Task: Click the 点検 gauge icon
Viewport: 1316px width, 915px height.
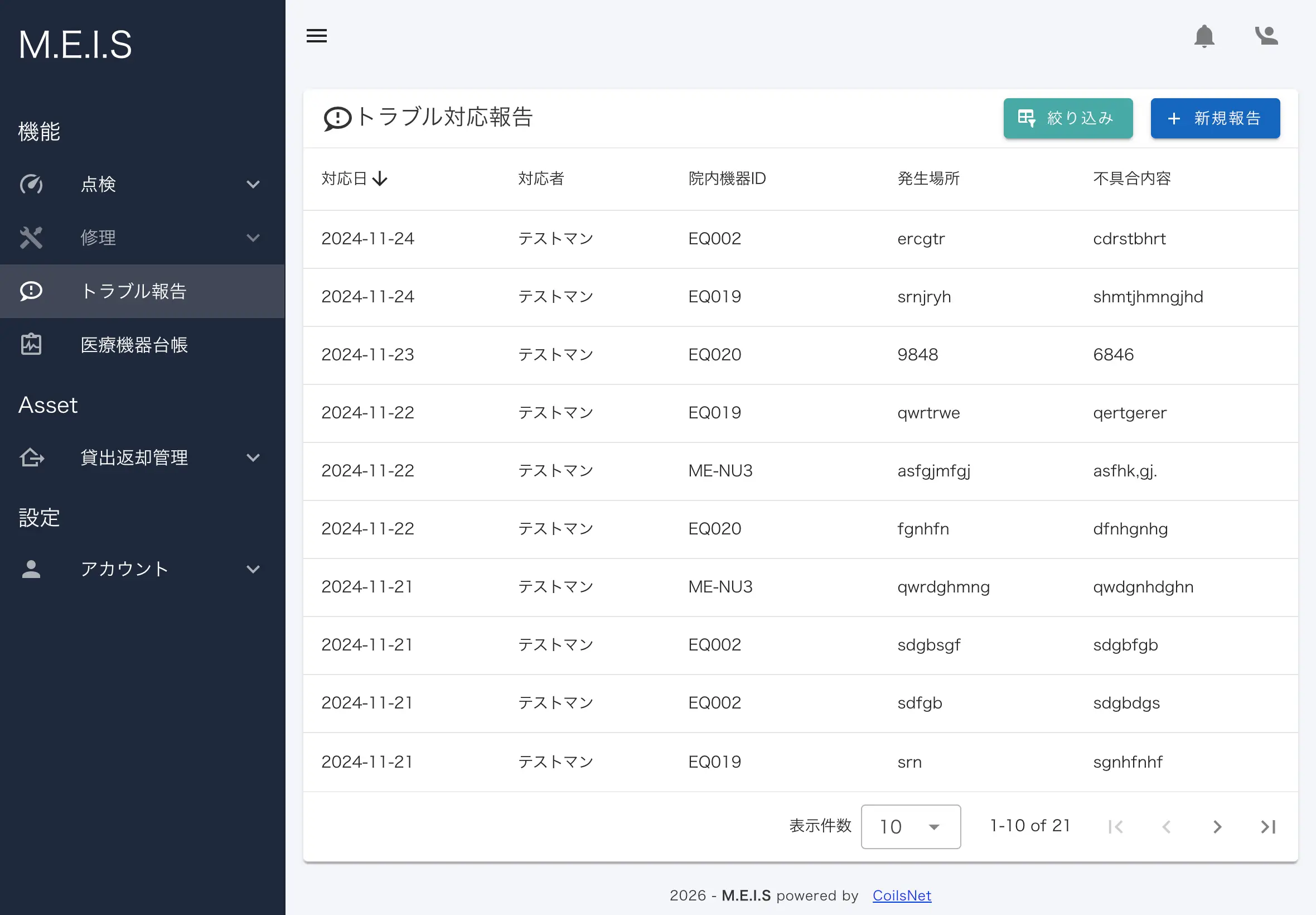Action: pos(31,184)
